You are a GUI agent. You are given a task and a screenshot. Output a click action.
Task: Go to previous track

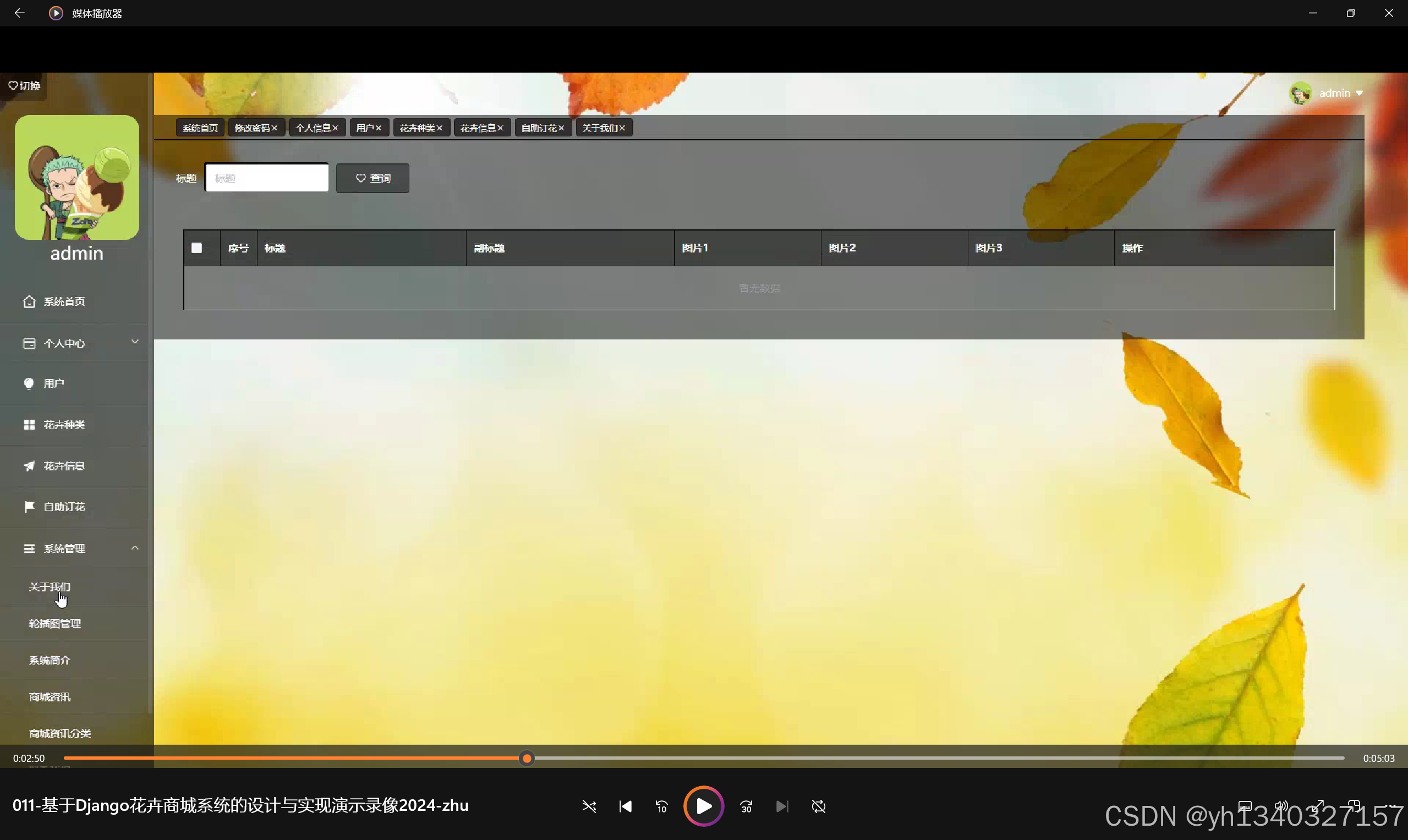pyautogui.click(x=626, y=806)
